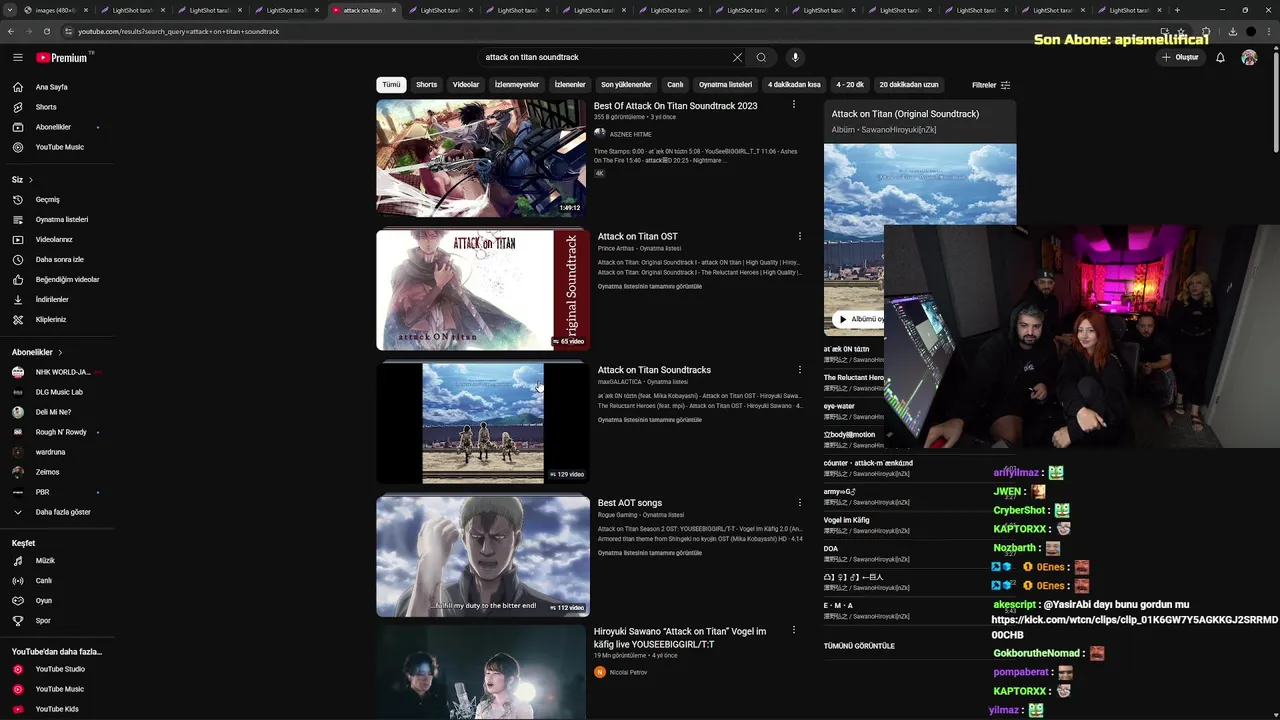Open more options for Attack on Titan Soundtracks

[x=799, y=370]
